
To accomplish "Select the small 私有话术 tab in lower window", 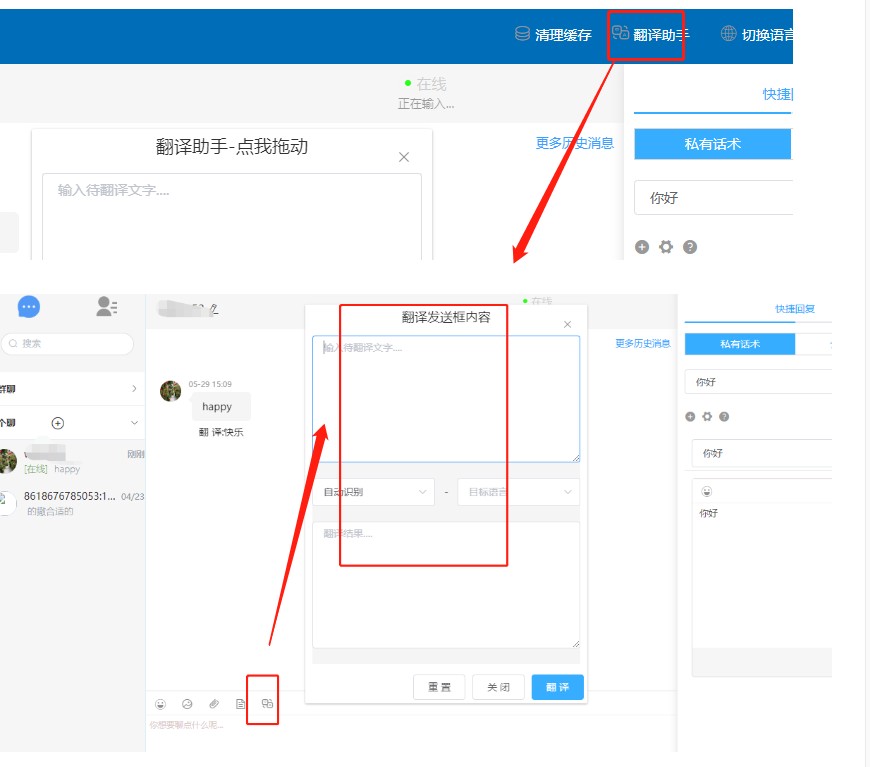I will [x=740, y=344].
